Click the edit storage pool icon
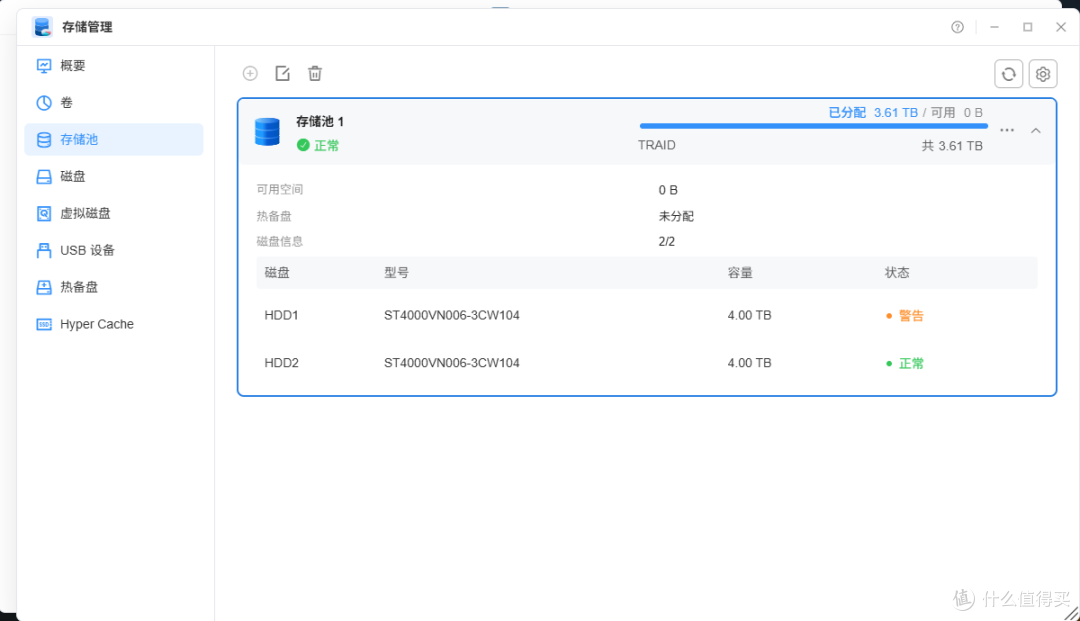The width and height of the screenshot is (1080, 621). (x=282, y=73)
